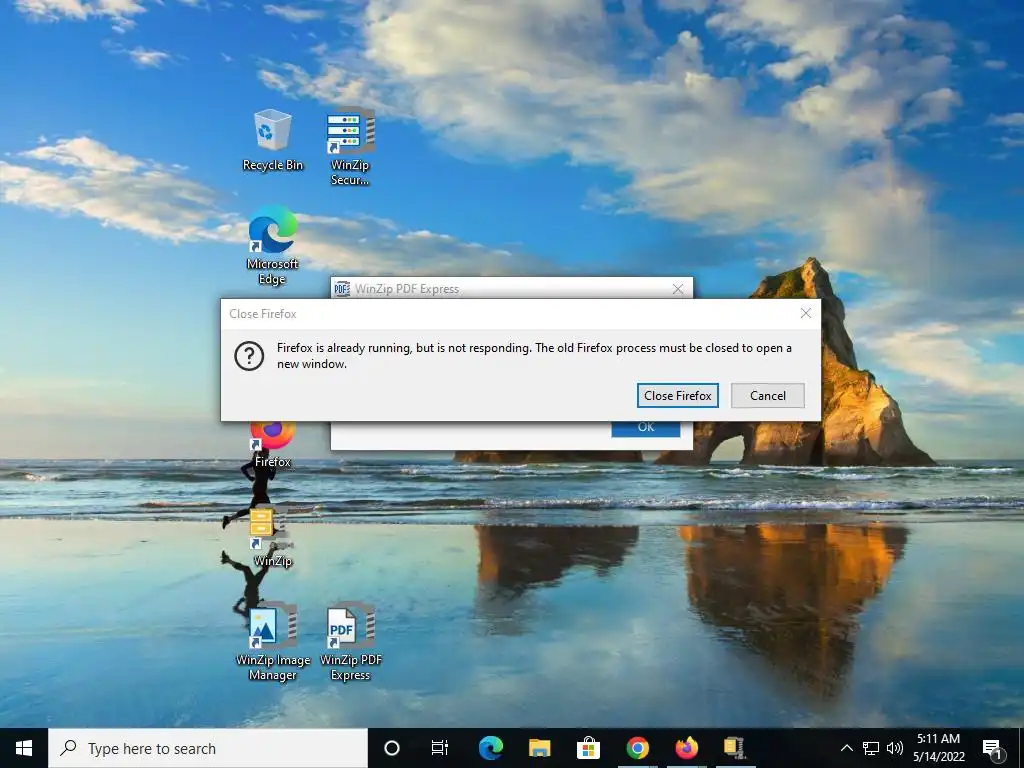Screen dimensions: 1024x768
Task: Open the Windows Start menu
Action: click(24, 748)
